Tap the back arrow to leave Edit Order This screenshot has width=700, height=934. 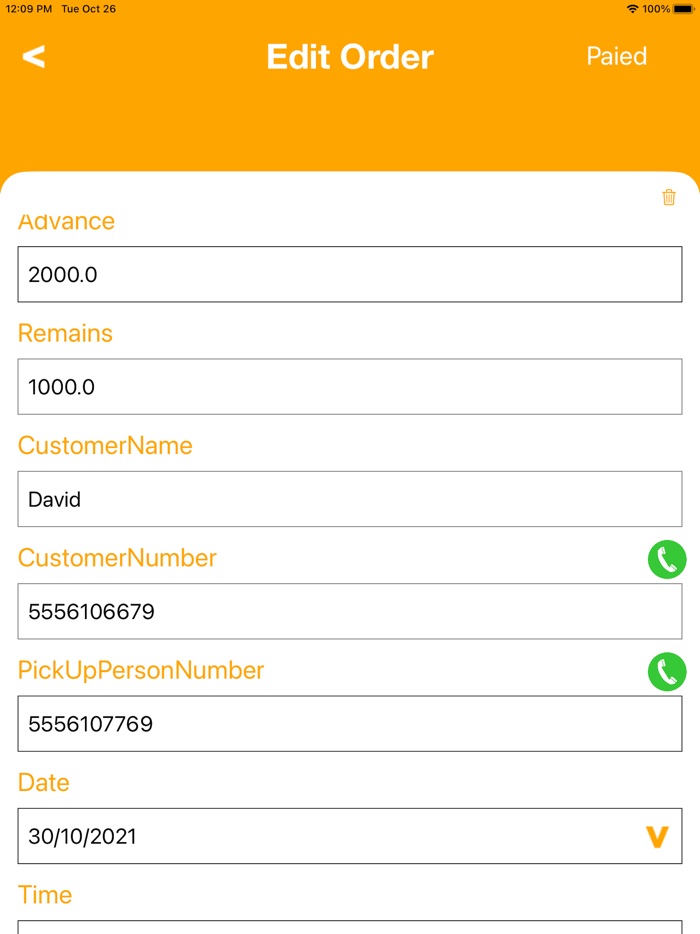33,56
